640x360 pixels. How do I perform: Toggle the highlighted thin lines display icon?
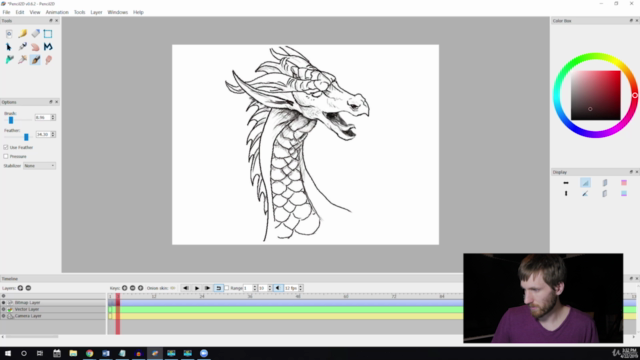tap(585, 183)
